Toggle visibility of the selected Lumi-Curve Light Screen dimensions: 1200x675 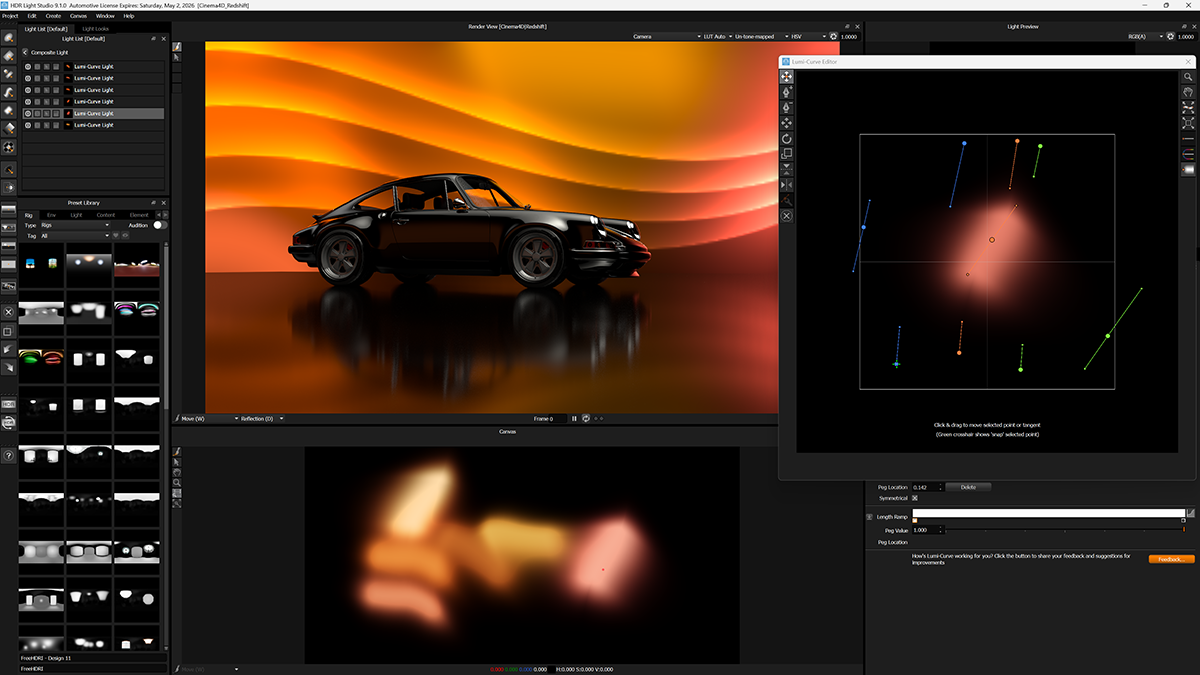click(x=28, y=113)
